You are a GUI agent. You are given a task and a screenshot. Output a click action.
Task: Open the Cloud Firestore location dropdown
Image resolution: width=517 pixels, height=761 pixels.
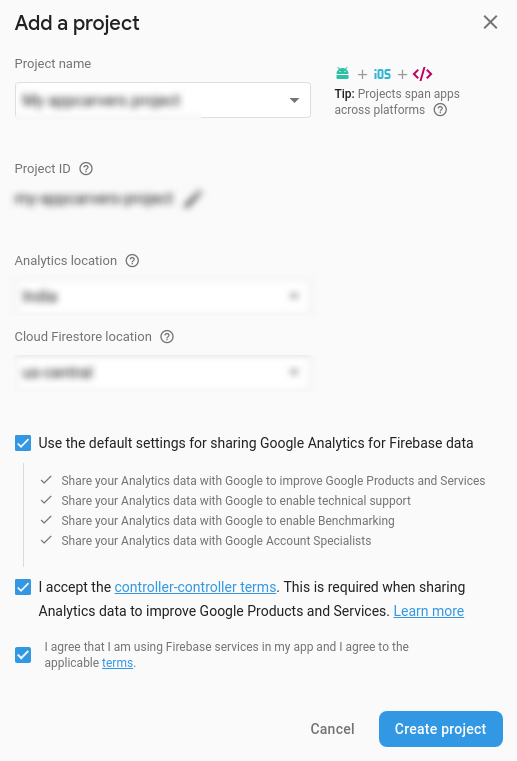point(163,372)
